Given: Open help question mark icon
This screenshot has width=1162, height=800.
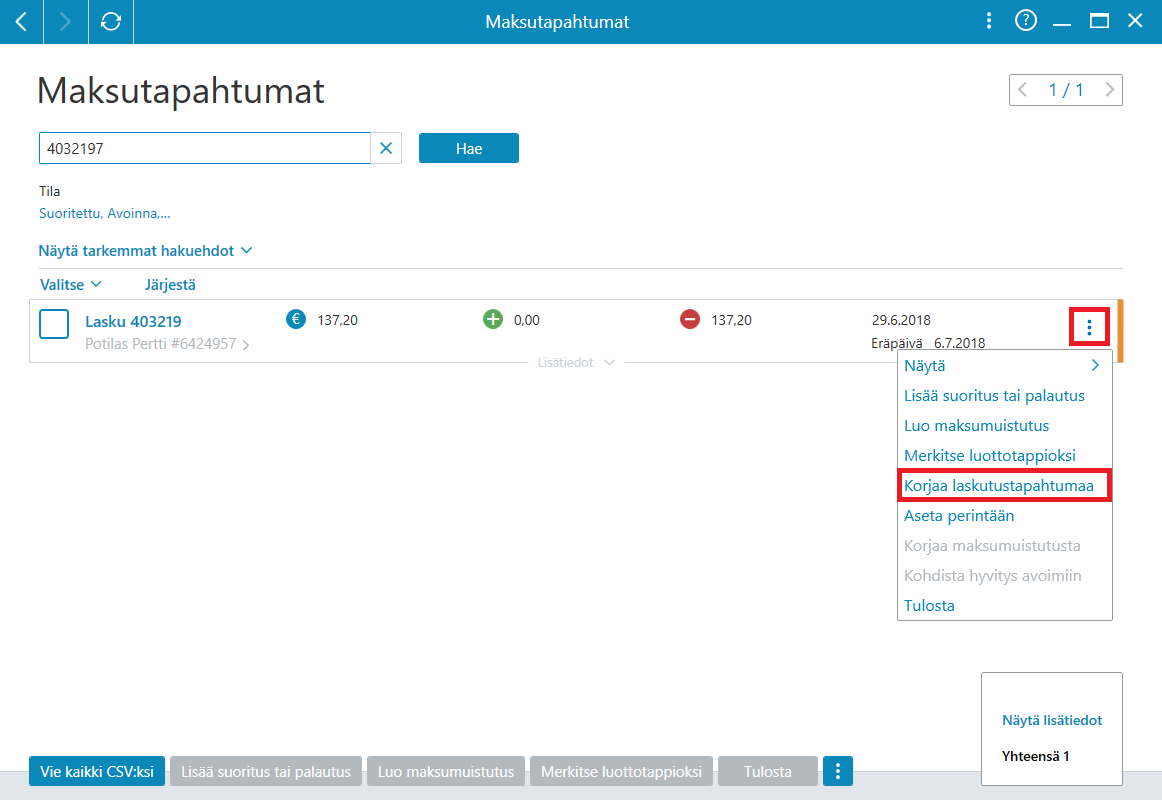Looking at the screenshot, I should click(x=1026, y=21).
